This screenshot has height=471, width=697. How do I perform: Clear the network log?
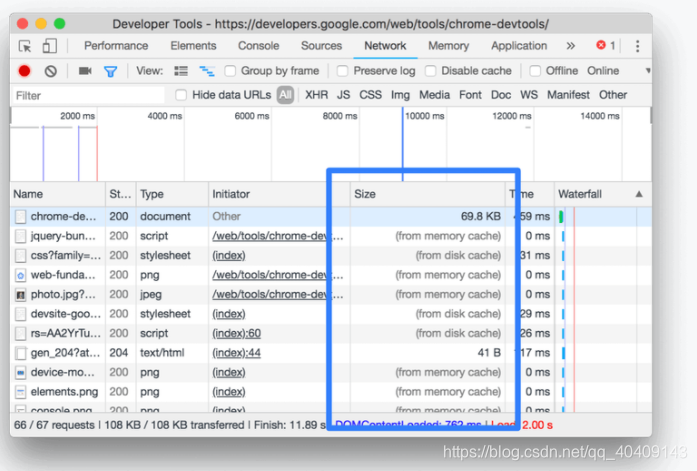click(51, 71)
